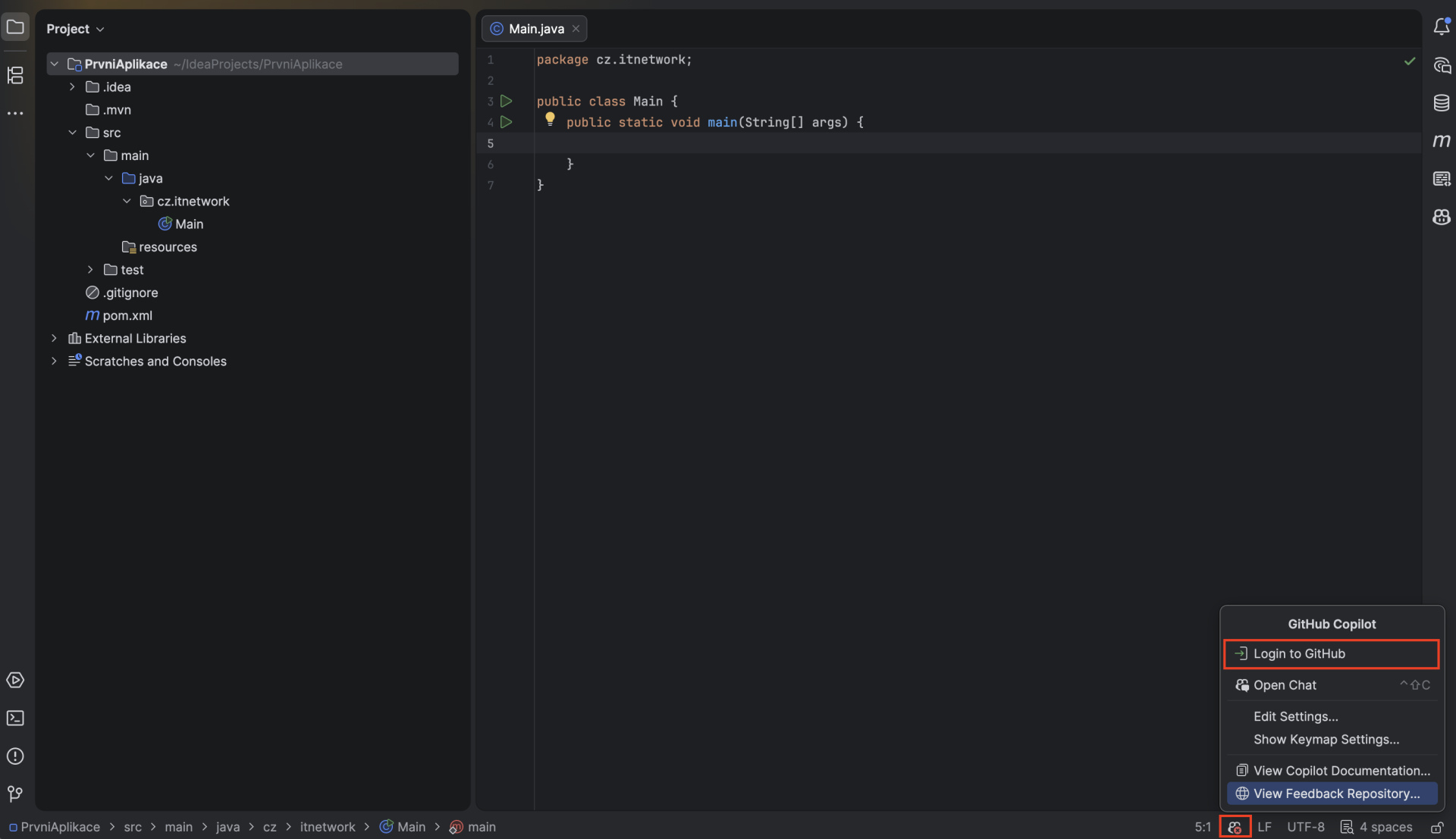Open the Database tool window
The width and height of the screenshot is (1456, 839).
tap(1442, 102)
